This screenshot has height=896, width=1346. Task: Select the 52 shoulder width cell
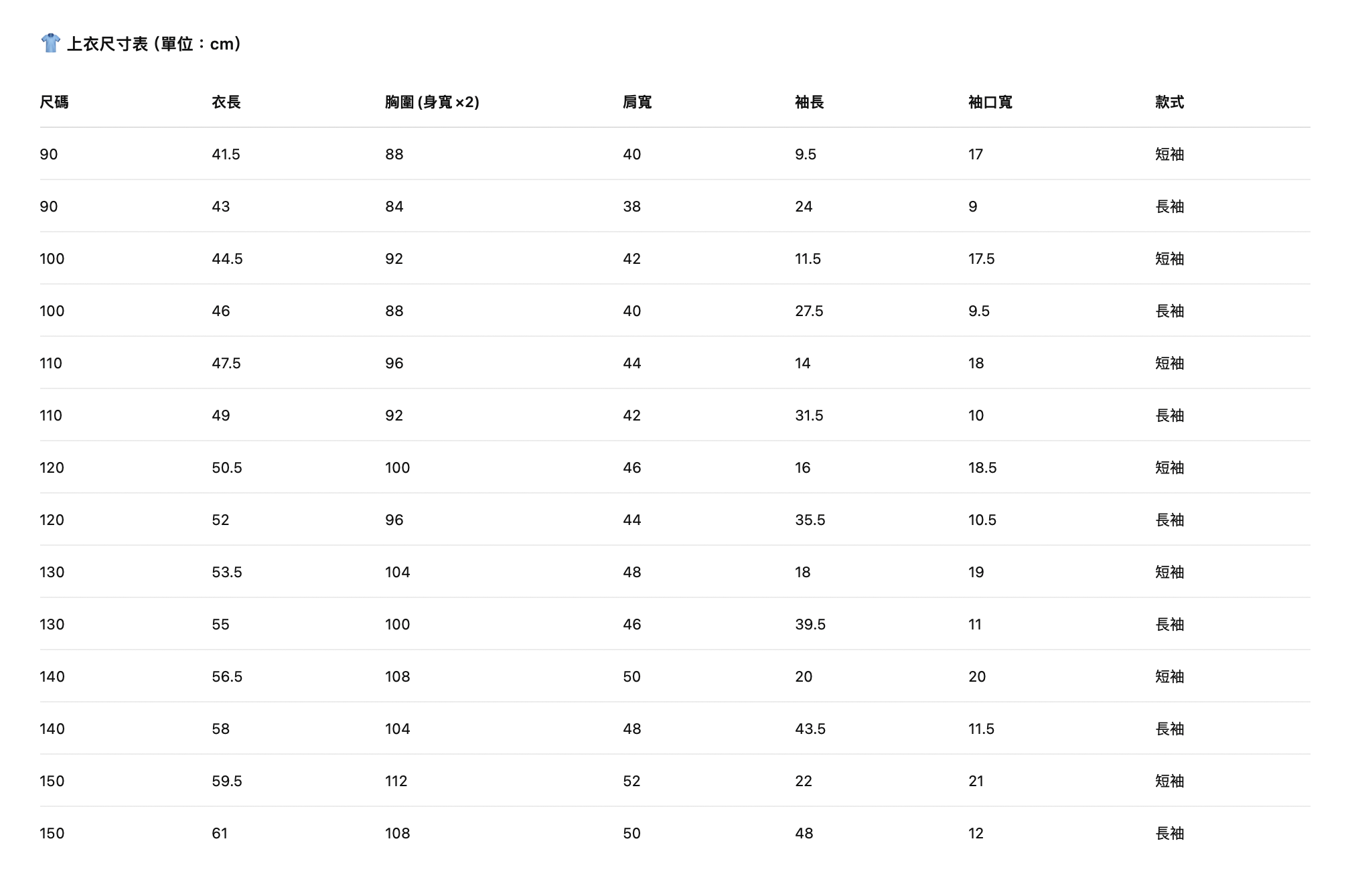[631, 781]
